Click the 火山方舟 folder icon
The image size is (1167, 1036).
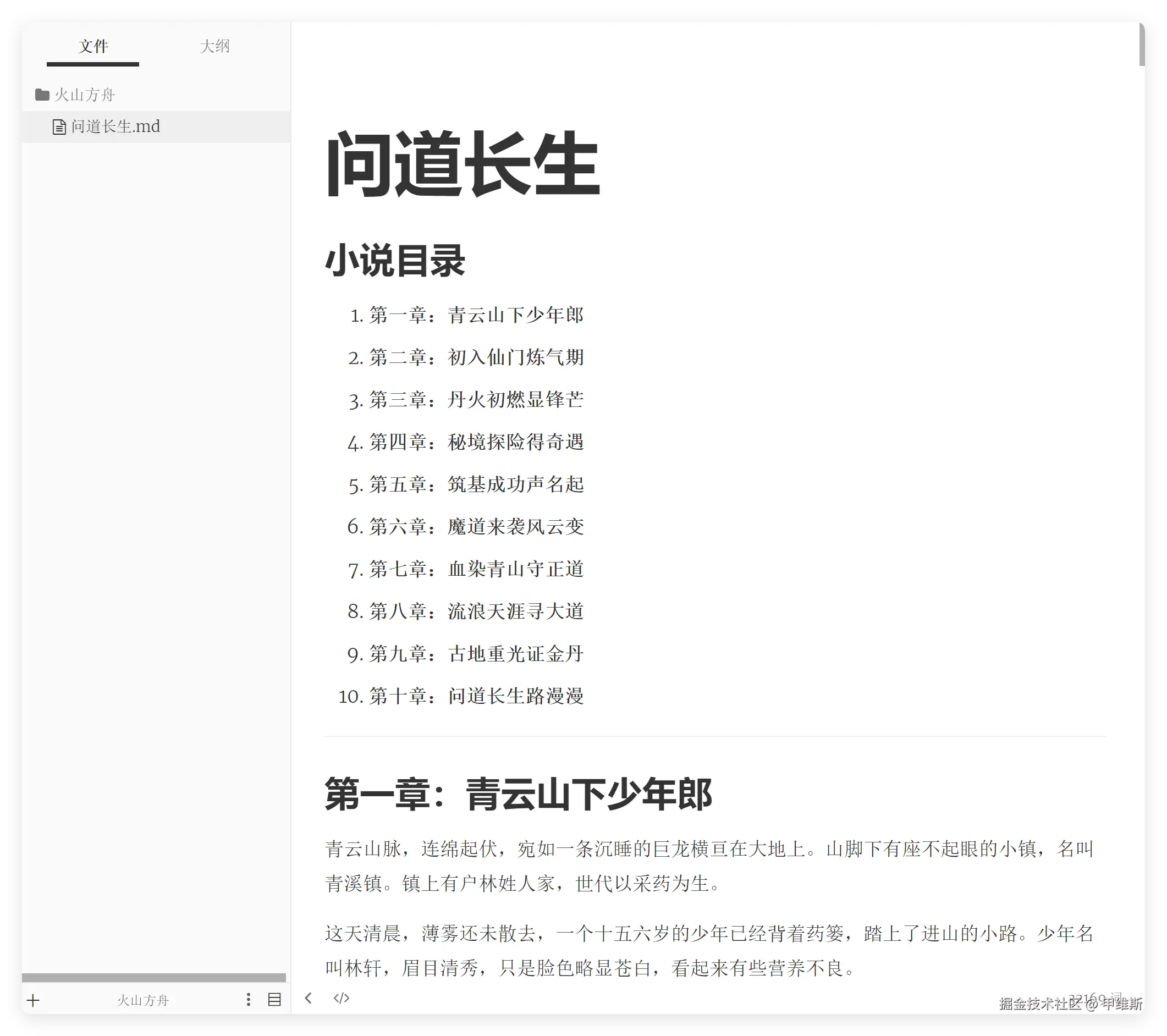(42, 95)
